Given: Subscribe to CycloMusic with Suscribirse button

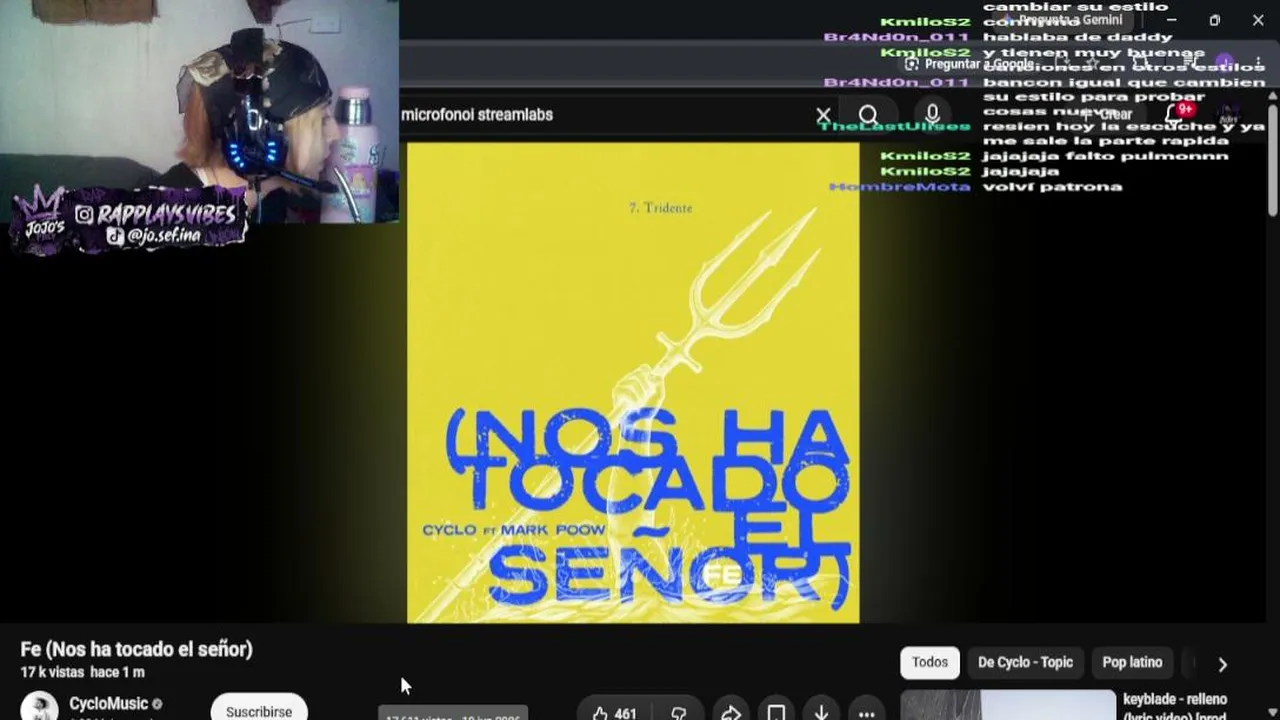Looking at the screenshot, I should pos(259,708).
